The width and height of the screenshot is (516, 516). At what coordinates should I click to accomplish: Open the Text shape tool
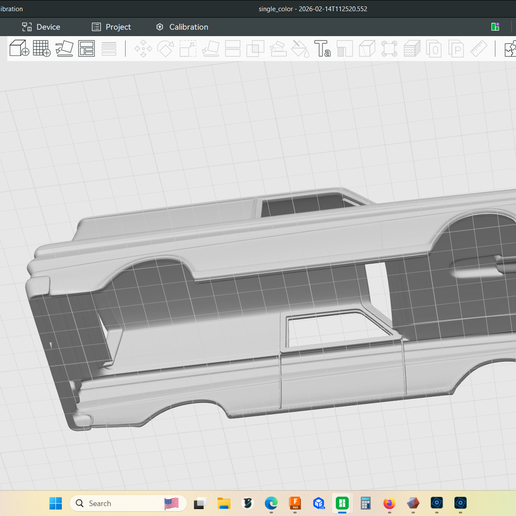322,49
